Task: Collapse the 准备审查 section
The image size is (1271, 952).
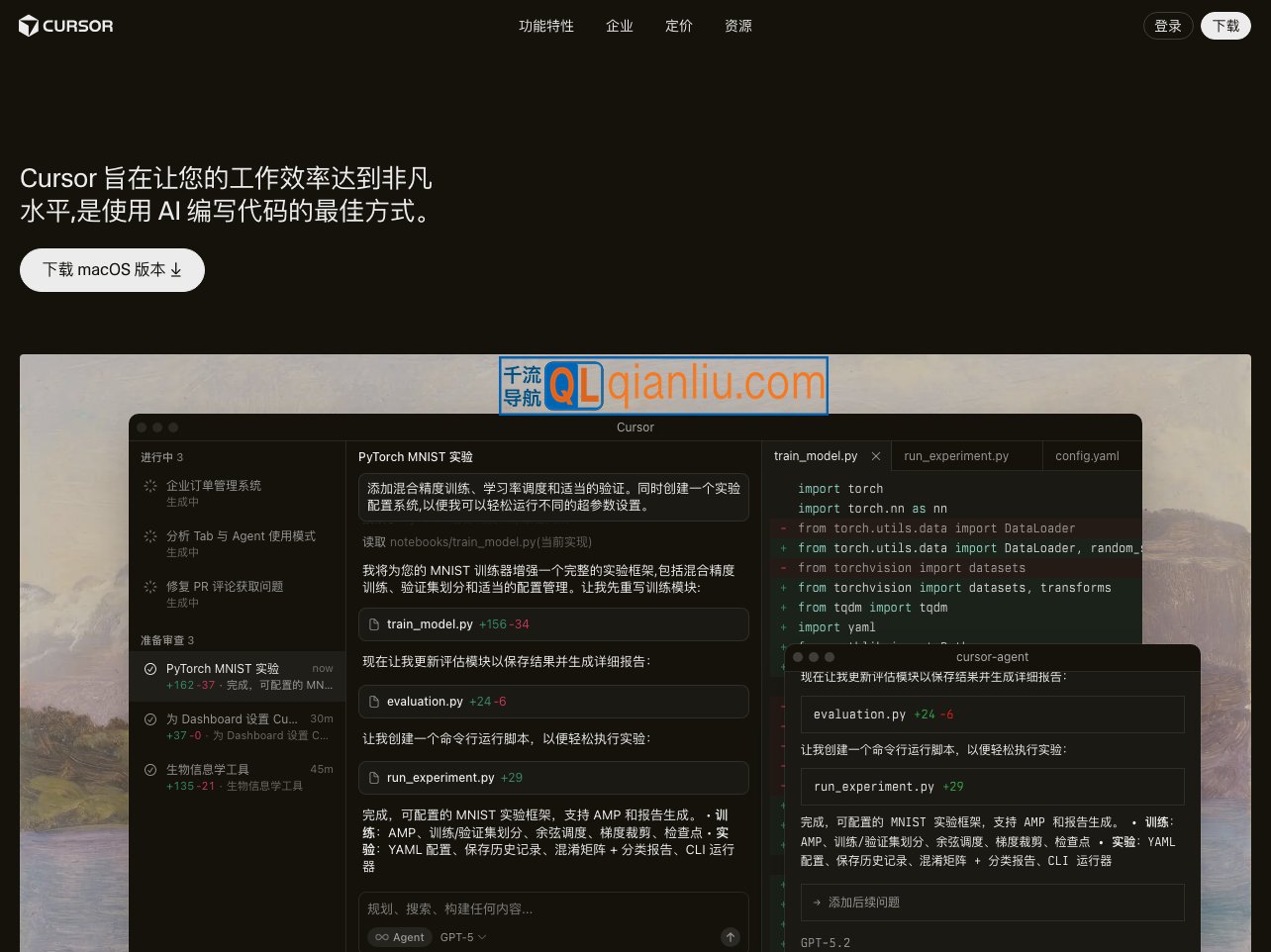Action: click(166, 640)
